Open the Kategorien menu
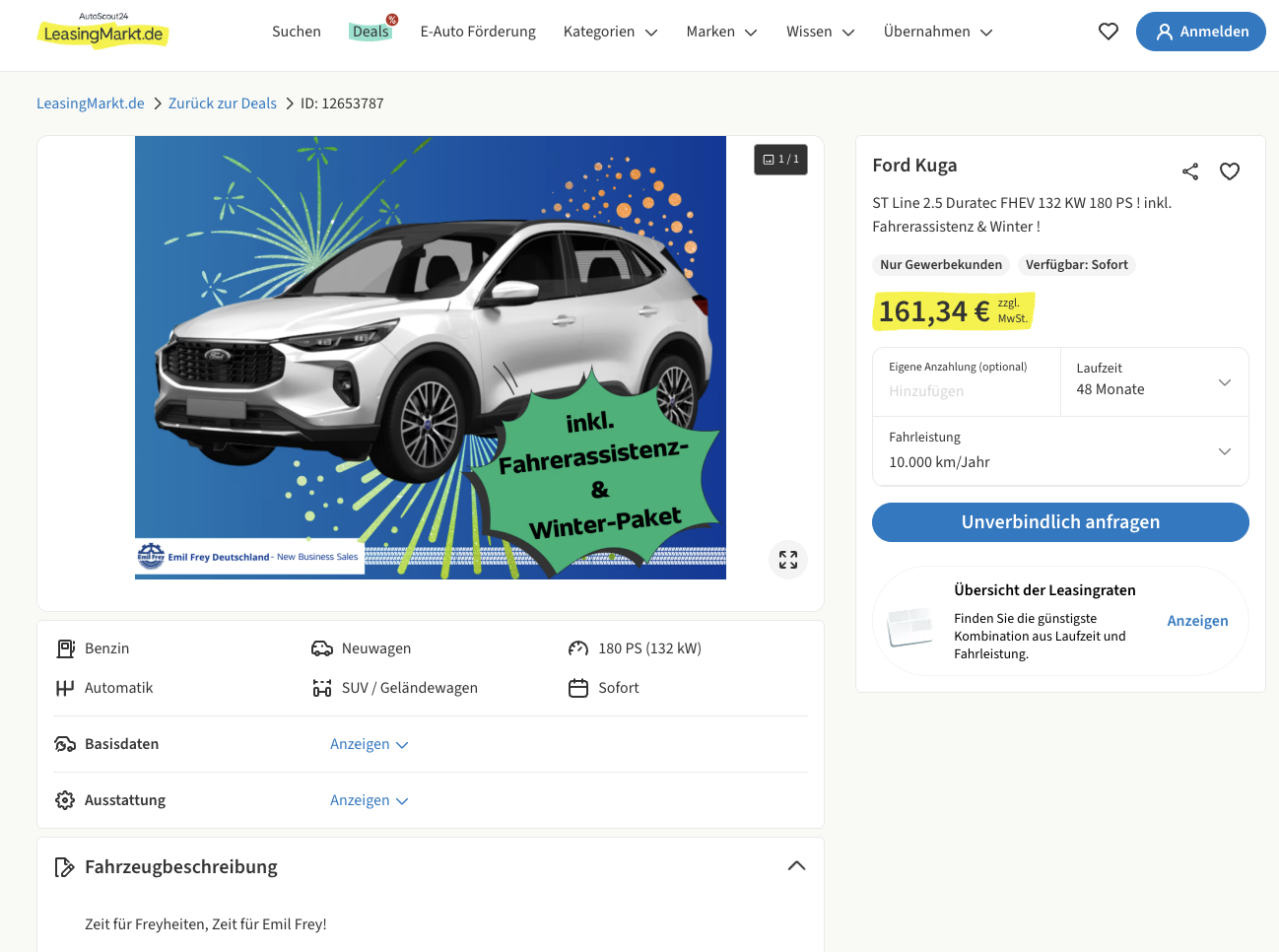Image resolution: width=1279 pixels, height=952 pixels. pyautogui.click(x=610, y=32)
